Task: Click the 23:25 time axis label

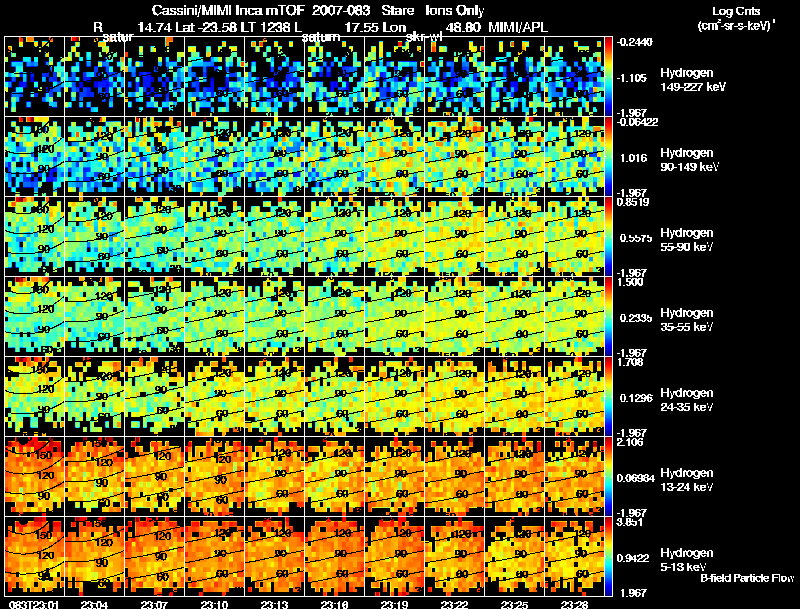Action: [514, 604]
